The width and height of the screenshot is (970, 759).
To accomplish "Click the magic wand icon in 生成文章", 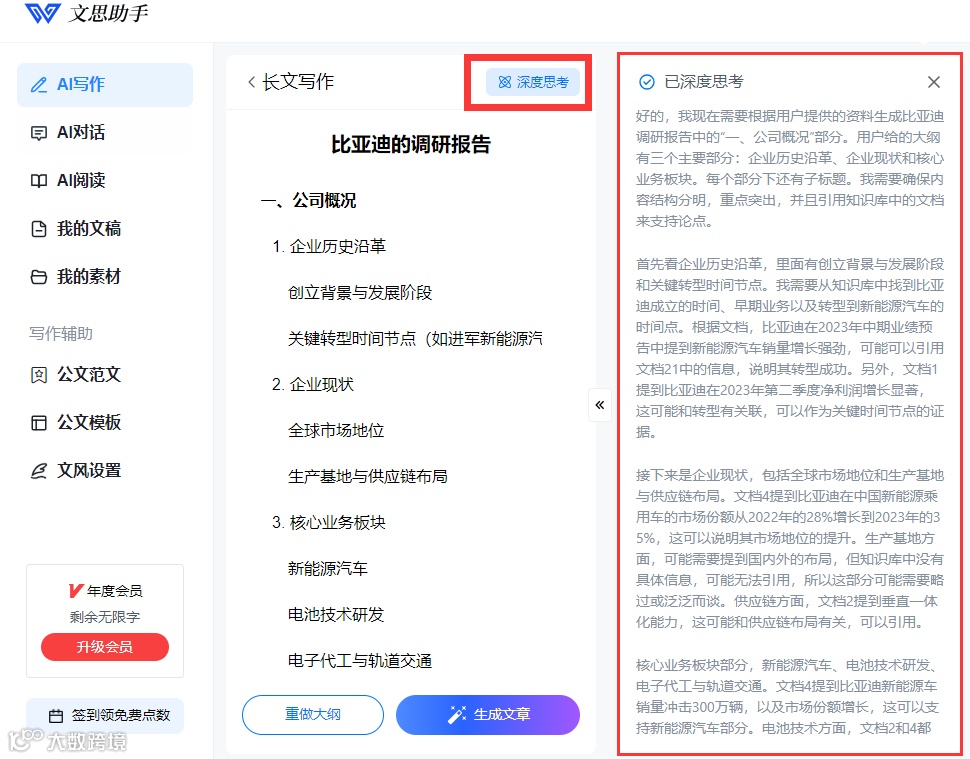I will pyautogui.click(x=457, y=714).
